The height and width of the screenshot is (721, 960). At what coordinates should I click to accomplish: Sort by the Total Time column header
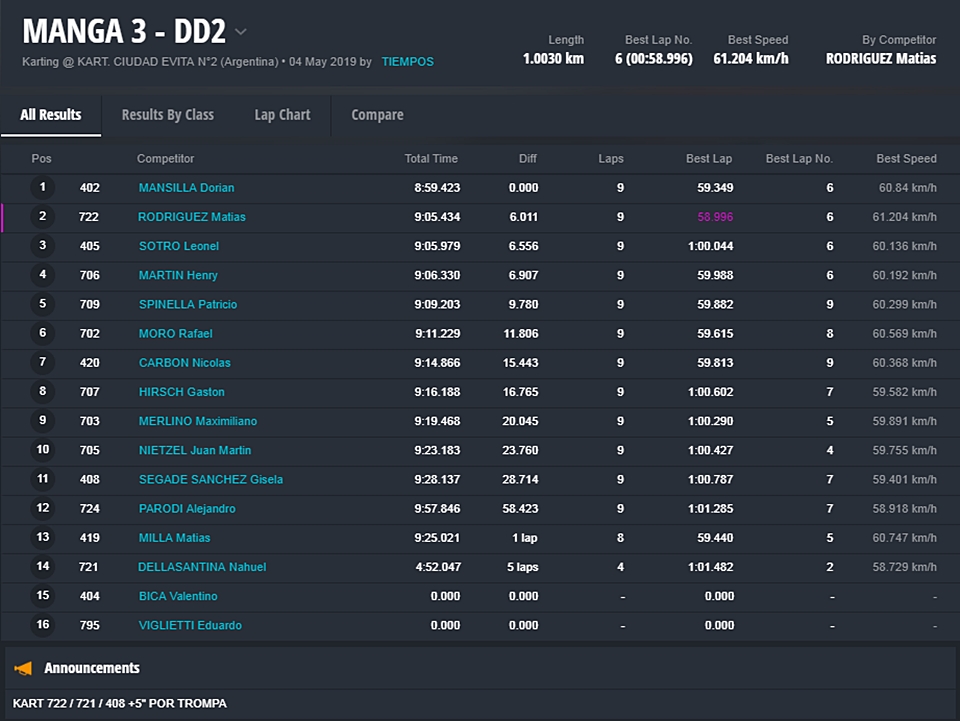[431, 159]
